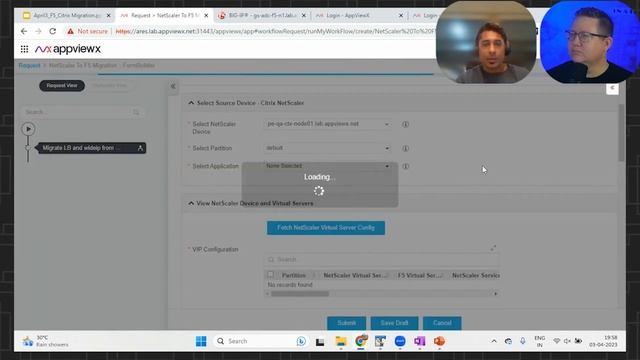This screenshot has height=360, width=640.
Task: Click the table horizontal scrollbar thumb
Action: click(300, 294)
